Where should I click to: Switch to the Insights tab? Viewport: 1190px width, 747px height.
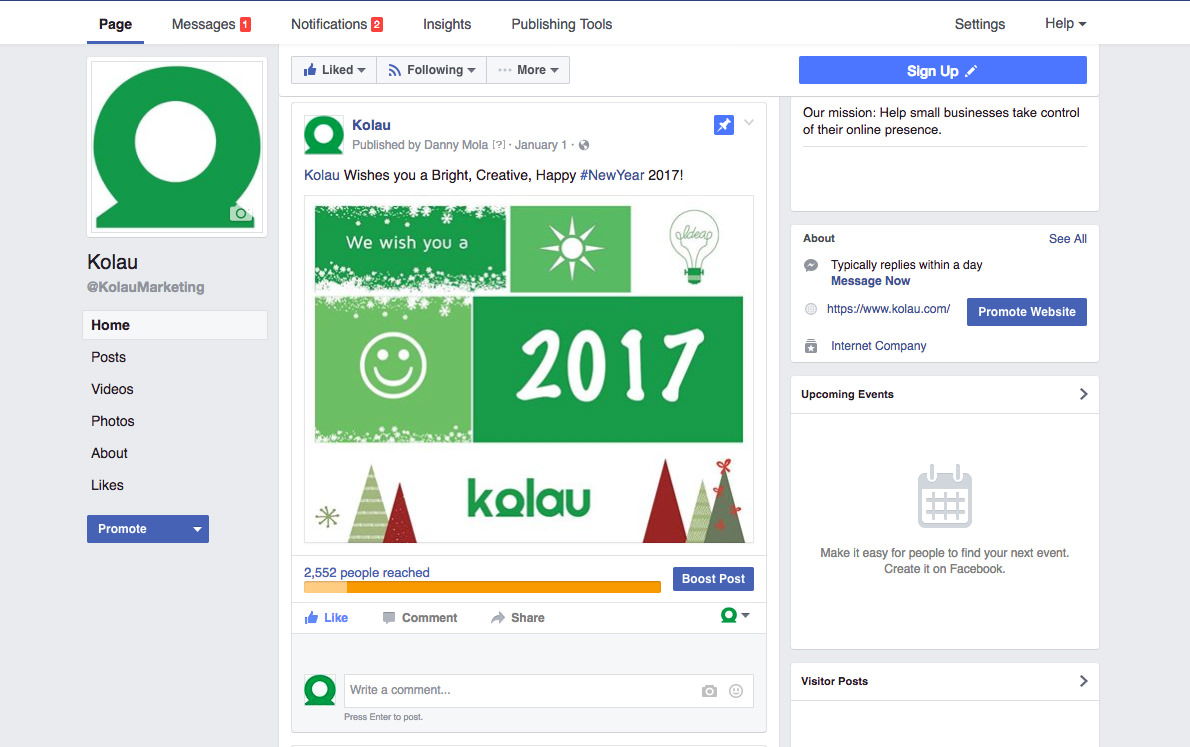point(447,24)
